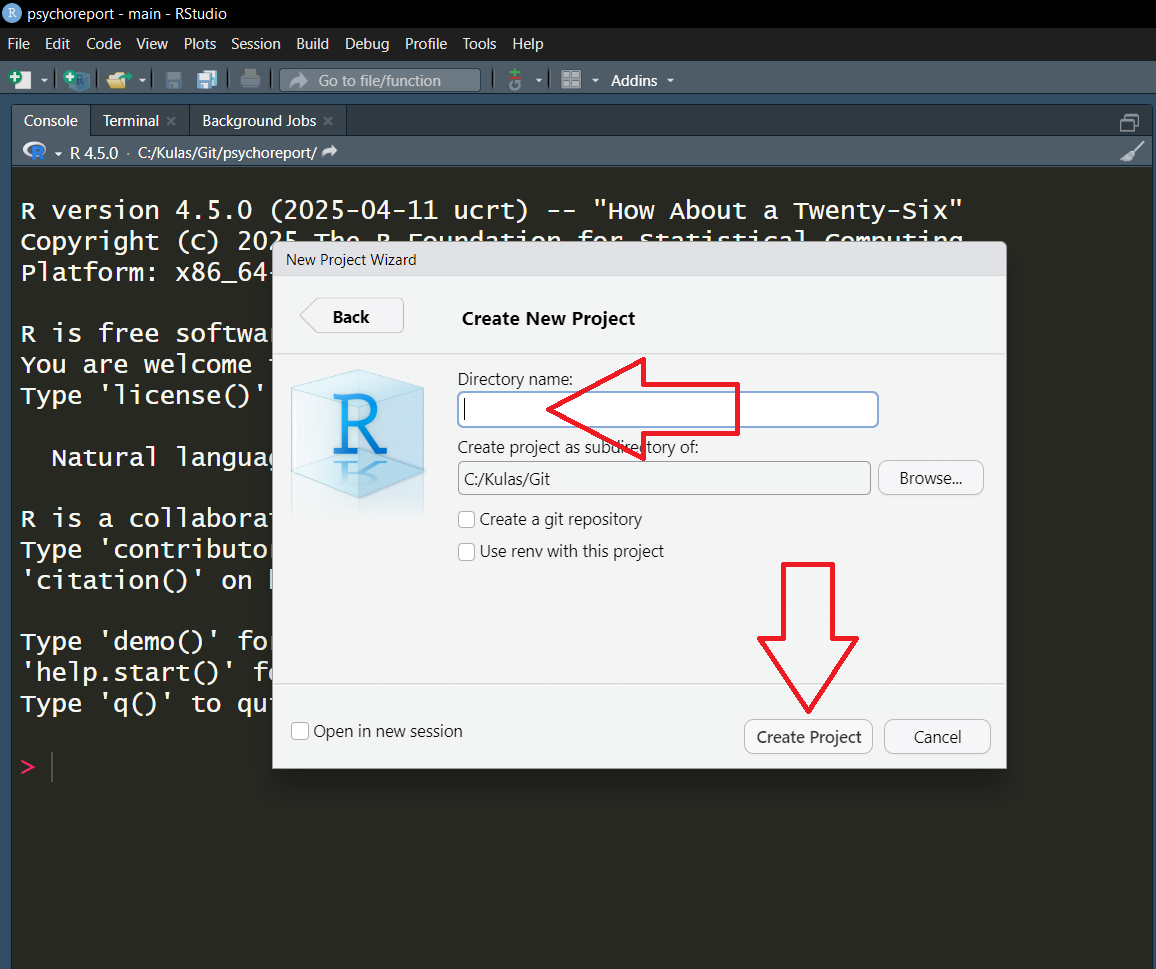Screen dimensions: 1156x969
Task: Tick Open in new session checkbox
Action: (x=300, y=732)
